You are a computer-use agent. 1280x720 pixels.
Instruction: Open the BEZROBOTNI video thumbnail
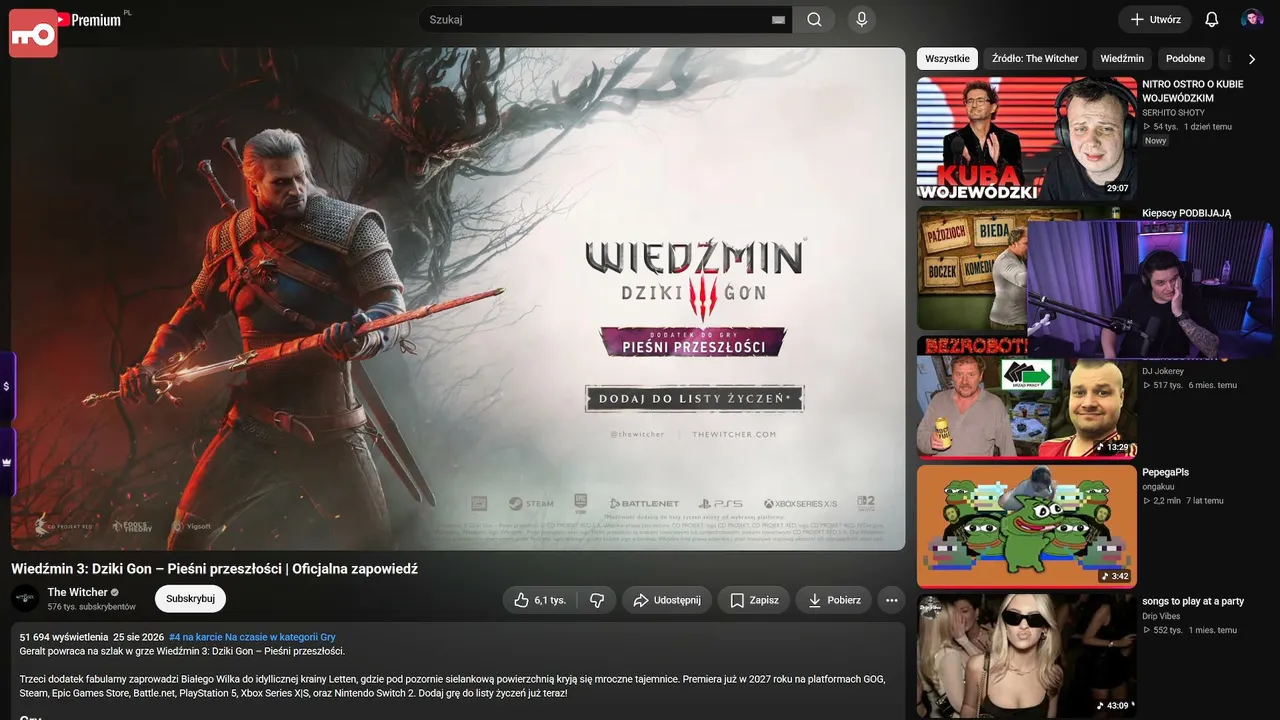tap(1027, 398)
